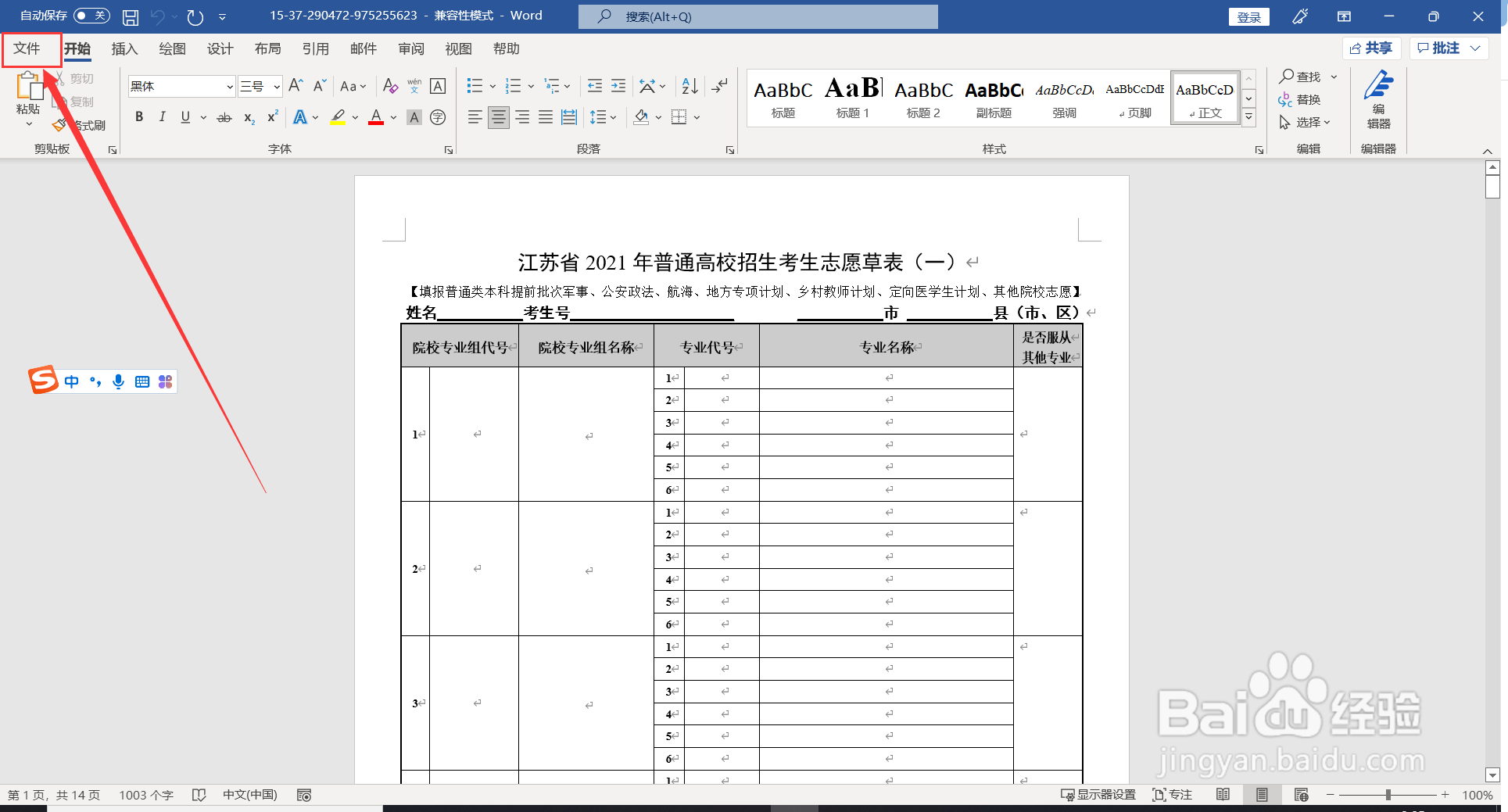Switch to the Design (设计) tab

coord(220,48)
